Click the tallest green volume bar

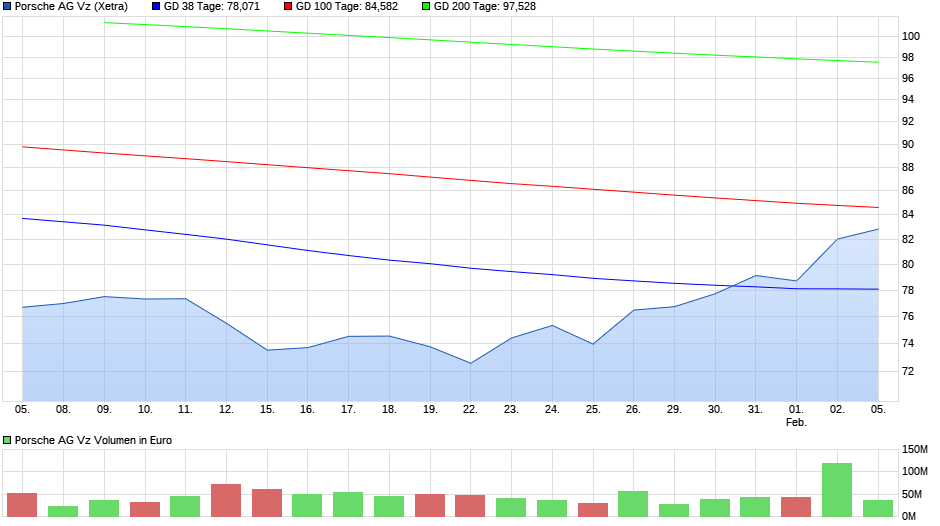pyautogui.click(x=836, y=490)
